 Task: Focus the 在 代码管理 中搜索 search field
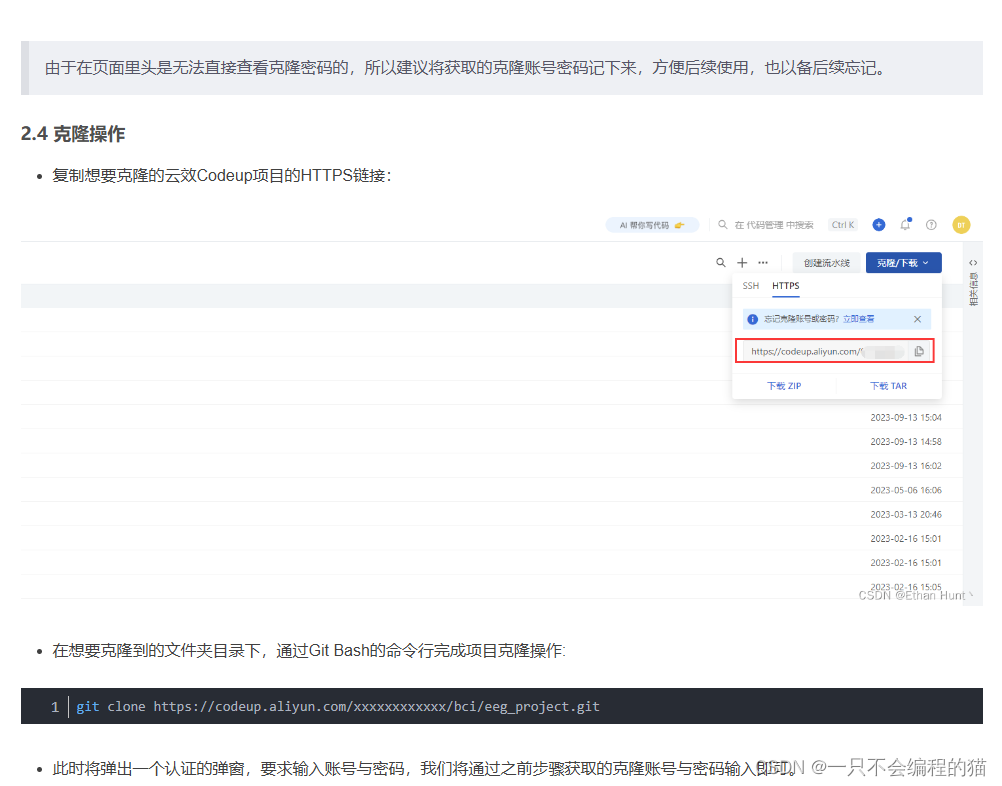coord(773,225)
